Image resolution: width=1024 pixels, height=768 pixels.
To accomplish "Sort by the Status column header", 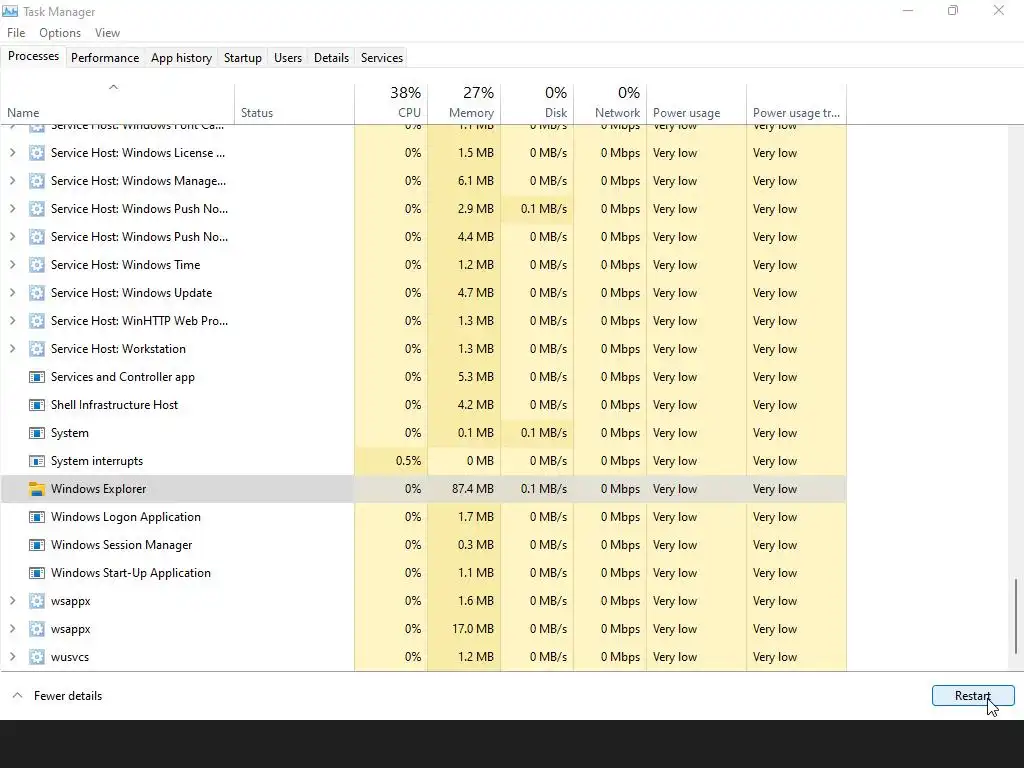I will (294, 103).
